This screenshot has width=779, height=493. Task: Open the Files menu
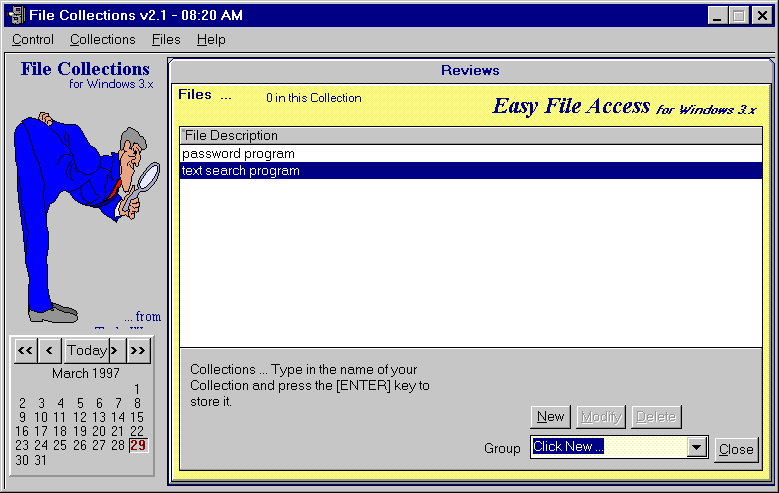point(166,40)
